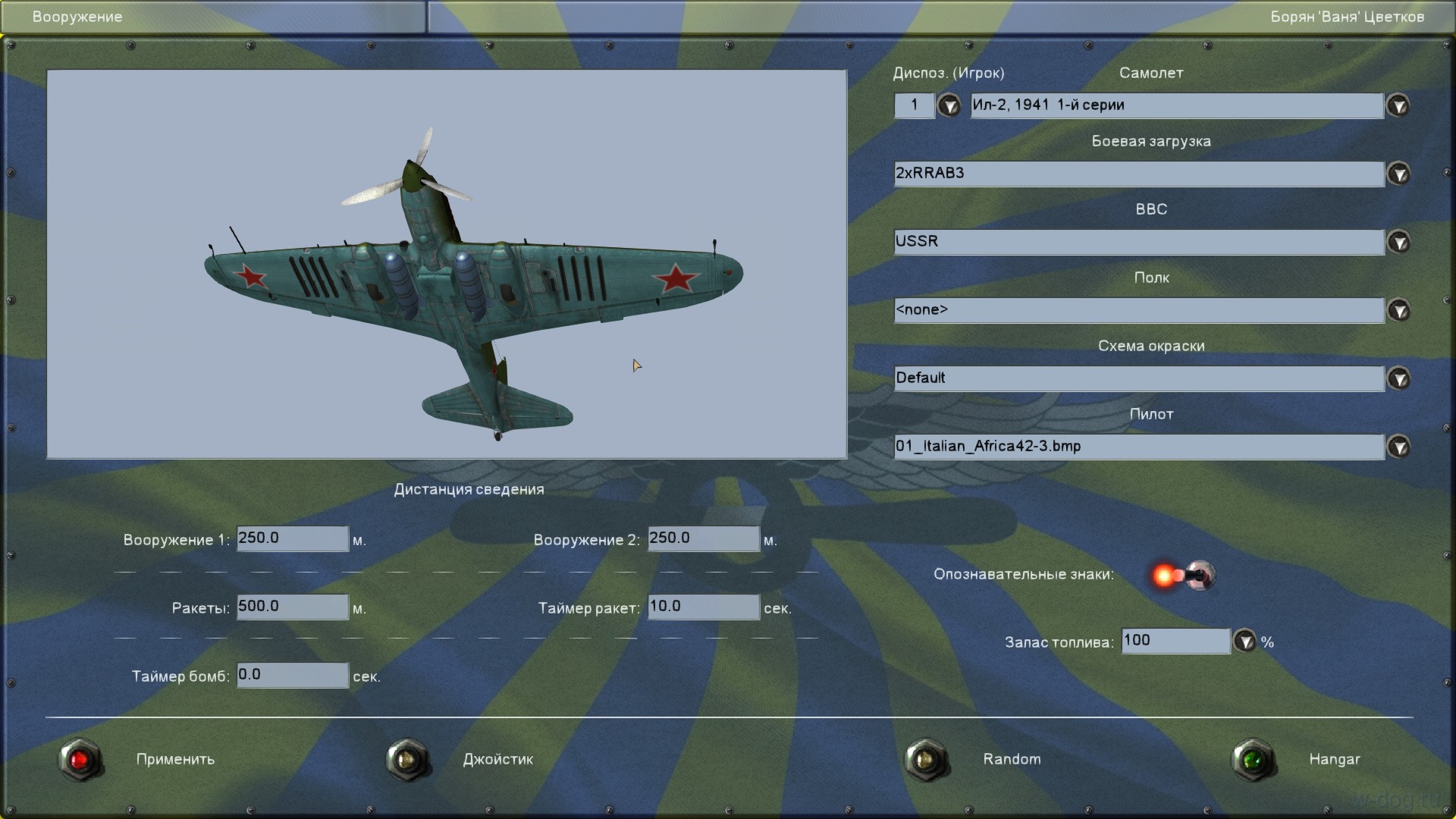The width and height of the screenshot is (1456, 819).
Task: Open the Запас топлива percent dropdown
Action: [1244, 642]
